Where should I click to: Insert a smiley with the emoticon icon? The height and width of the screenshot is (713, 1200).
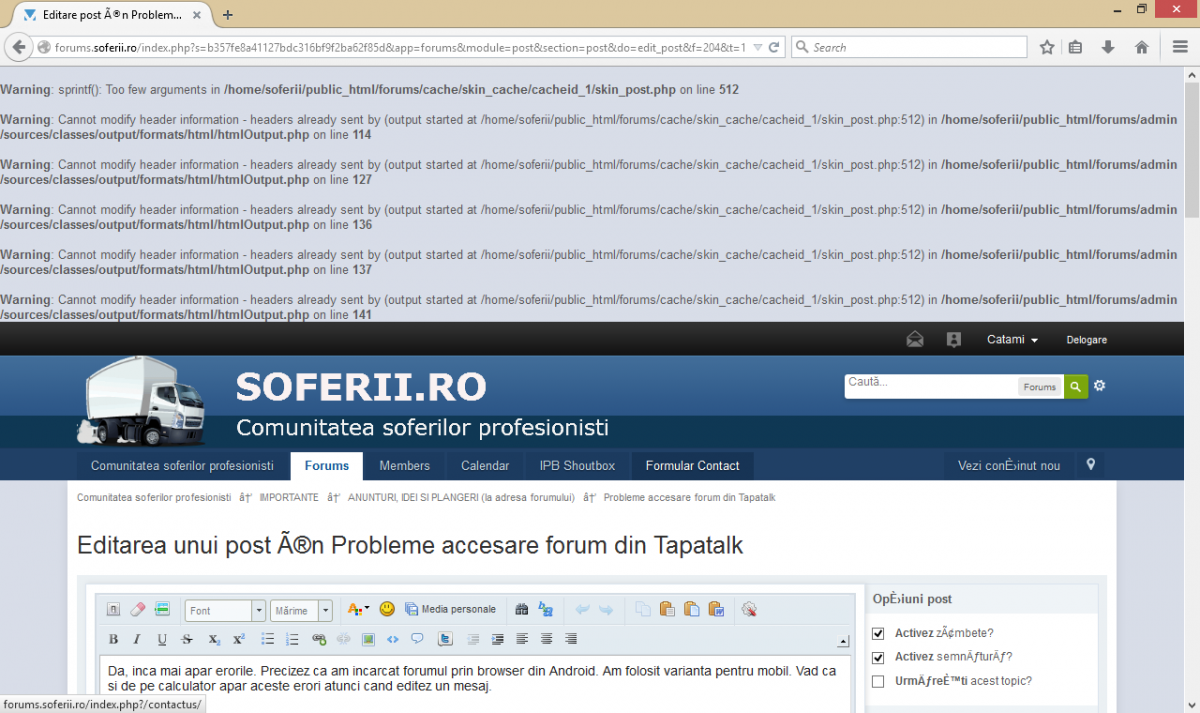387,609
